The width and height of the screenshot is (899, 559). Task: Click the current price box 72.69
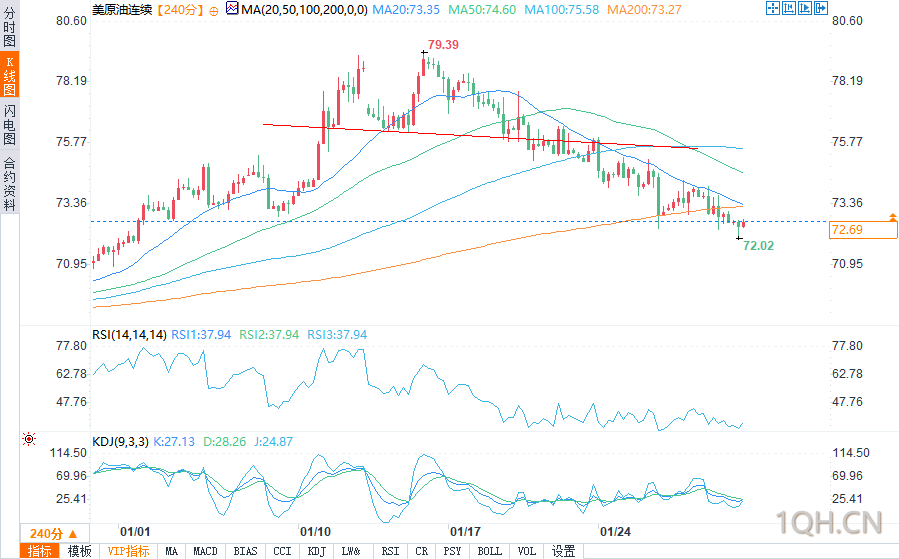point(863,230)
